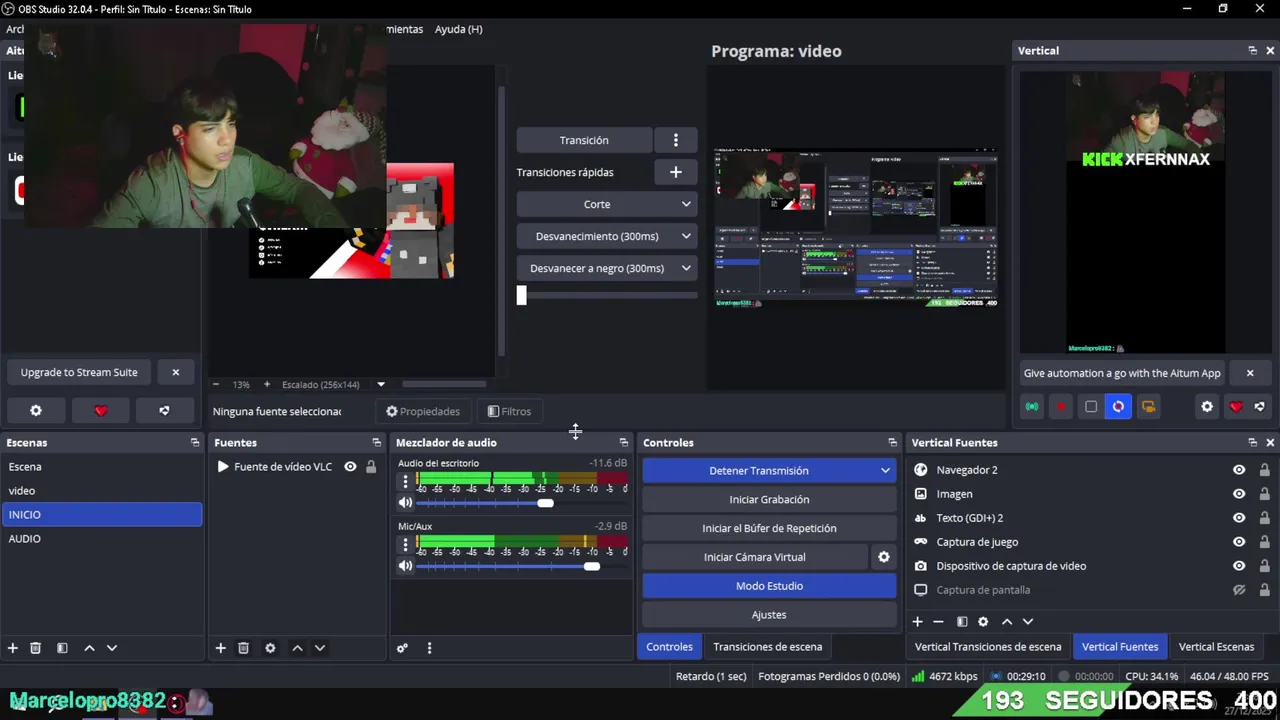Toggle lock of Fuente de vídeo VLC
Image resolution: width=1280 pixels, height=720 pixels.
click(371, 467)
